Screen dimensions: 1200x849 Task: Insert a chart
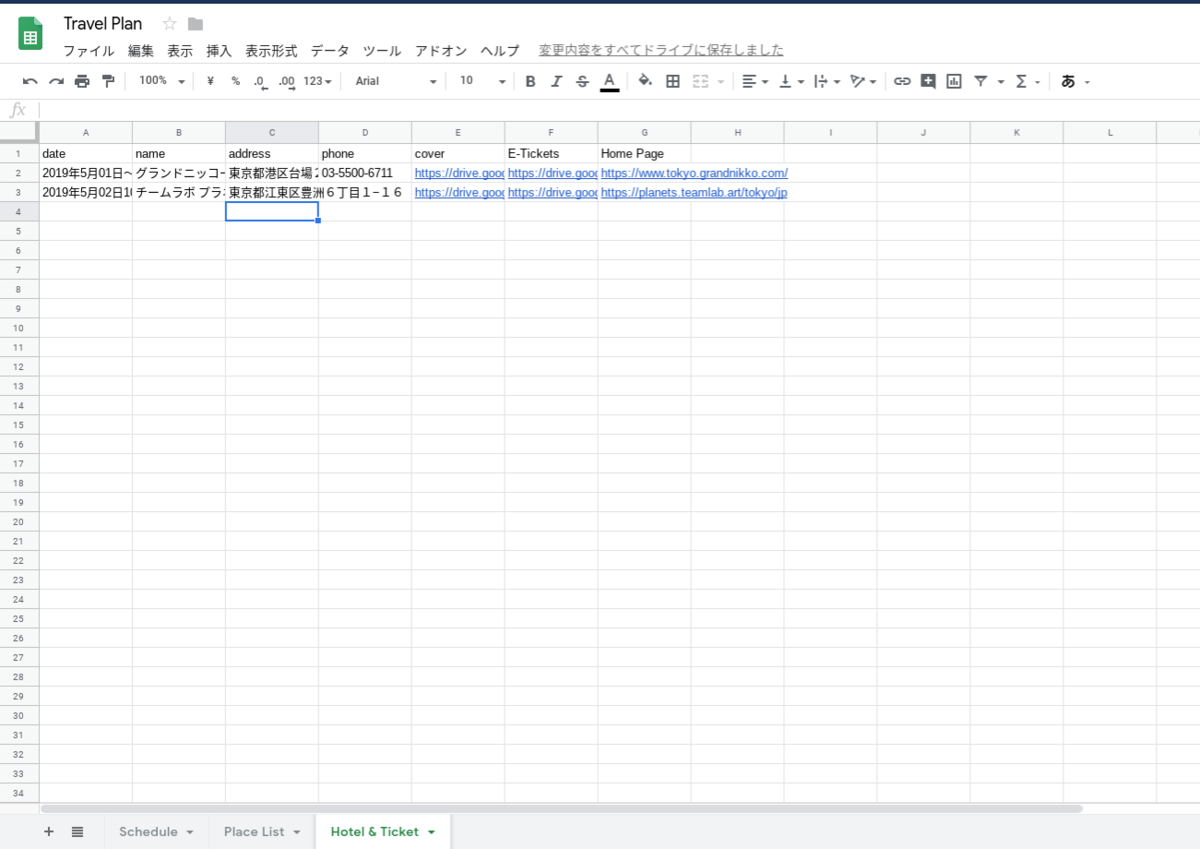[954, 81]
